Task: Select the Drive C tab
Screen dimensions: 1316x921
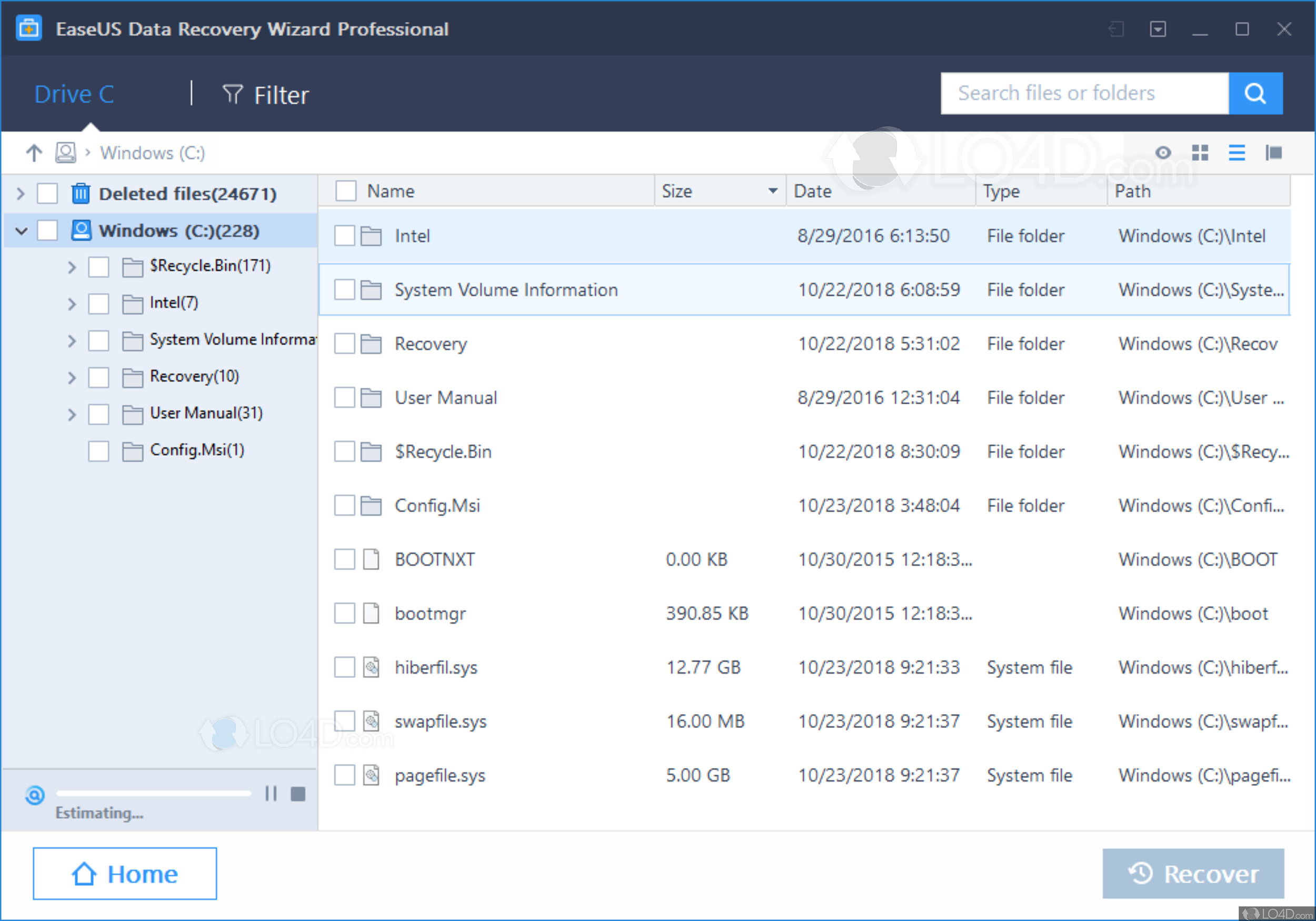Action: pyautogui.click(x=74, y=95)
